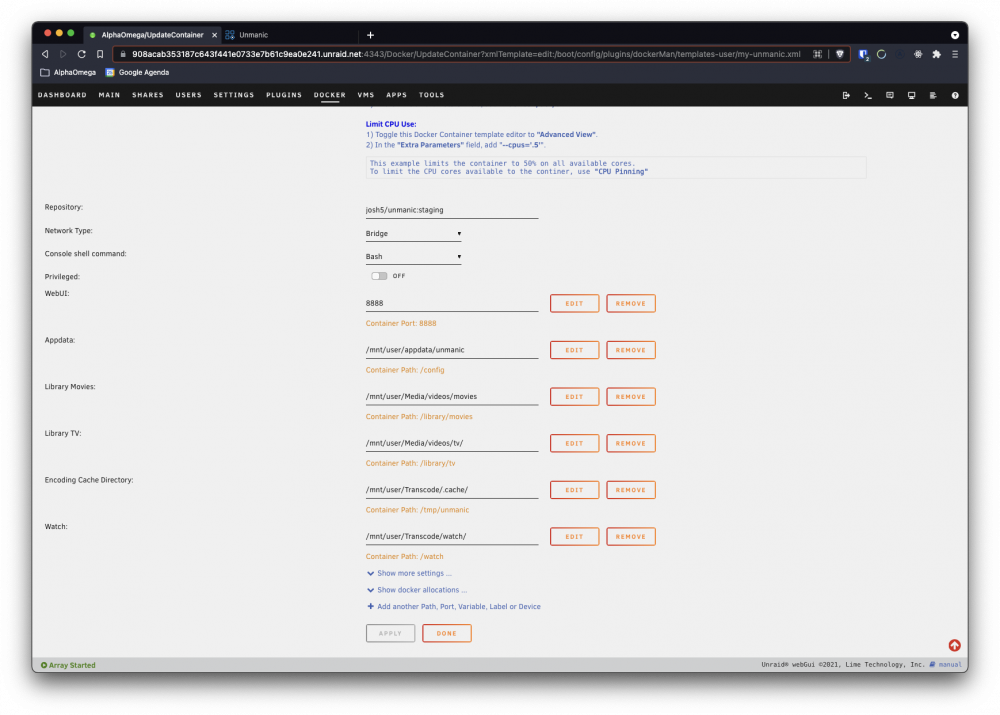Open the Users menu item
Screen dimensions: 1000x715
189,95
